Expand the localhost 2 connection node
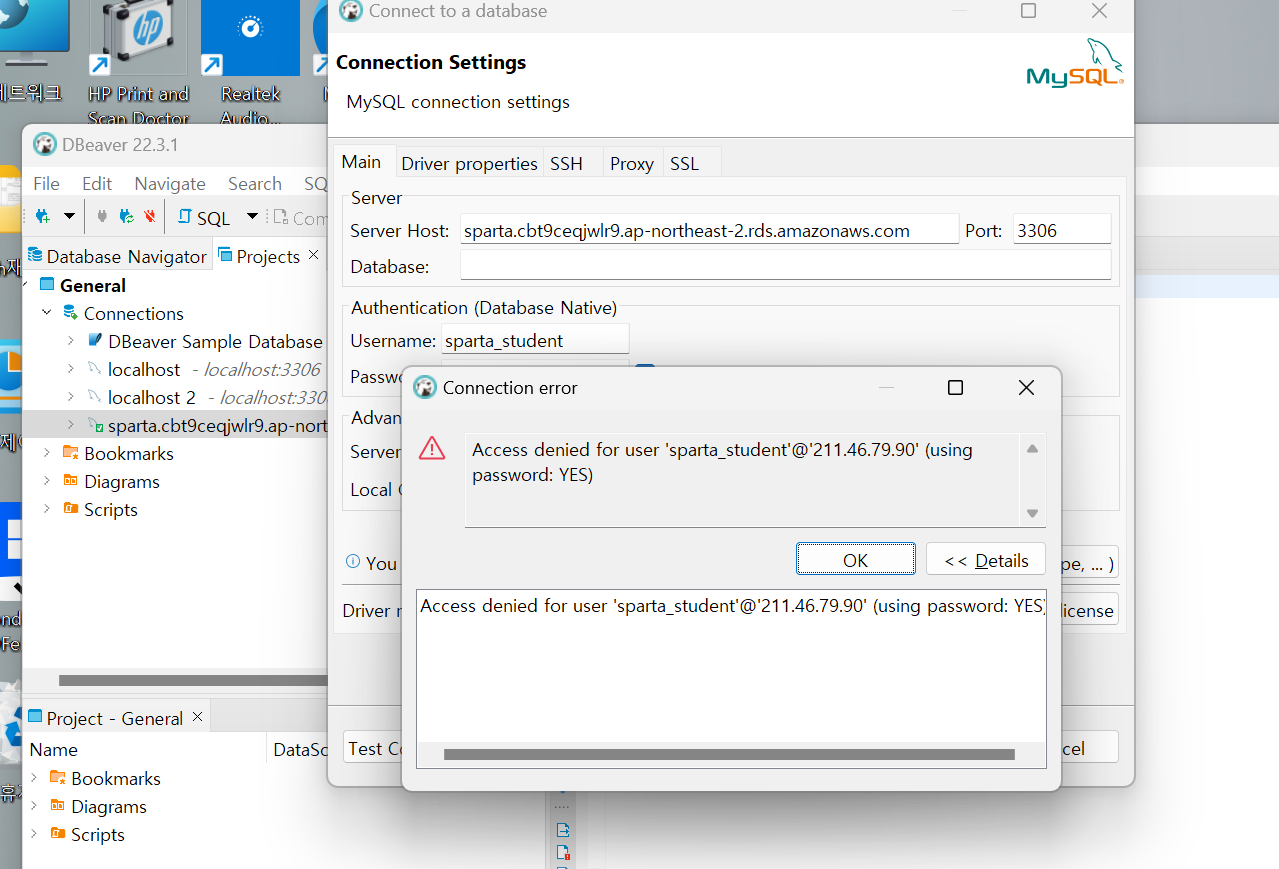This screenshot has height=869, width=1279. (x=71, y=397)
